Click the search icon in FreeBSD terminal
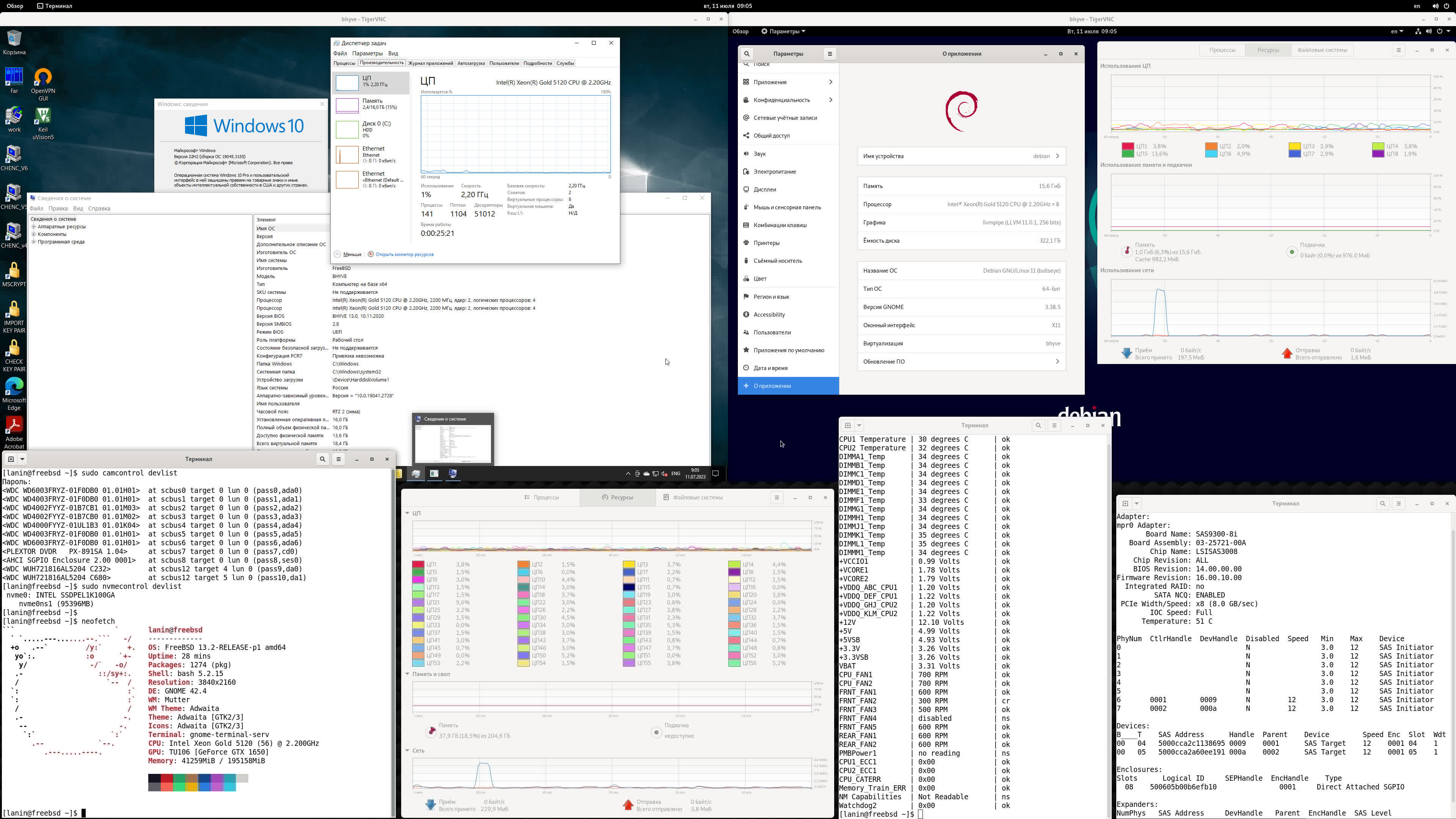Image resolution: width=1456 pixels, height=819 pixels. click(x=322, y=459)
